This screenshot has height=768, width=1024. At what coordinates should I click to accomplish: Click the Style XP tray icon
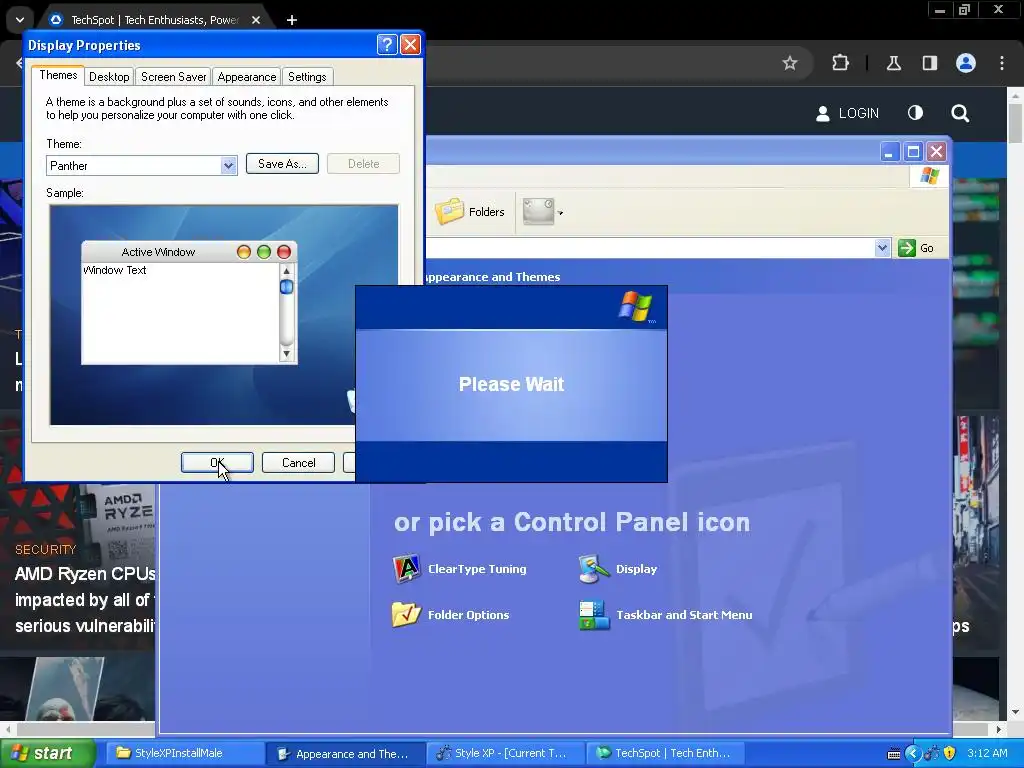pos(931,753)
